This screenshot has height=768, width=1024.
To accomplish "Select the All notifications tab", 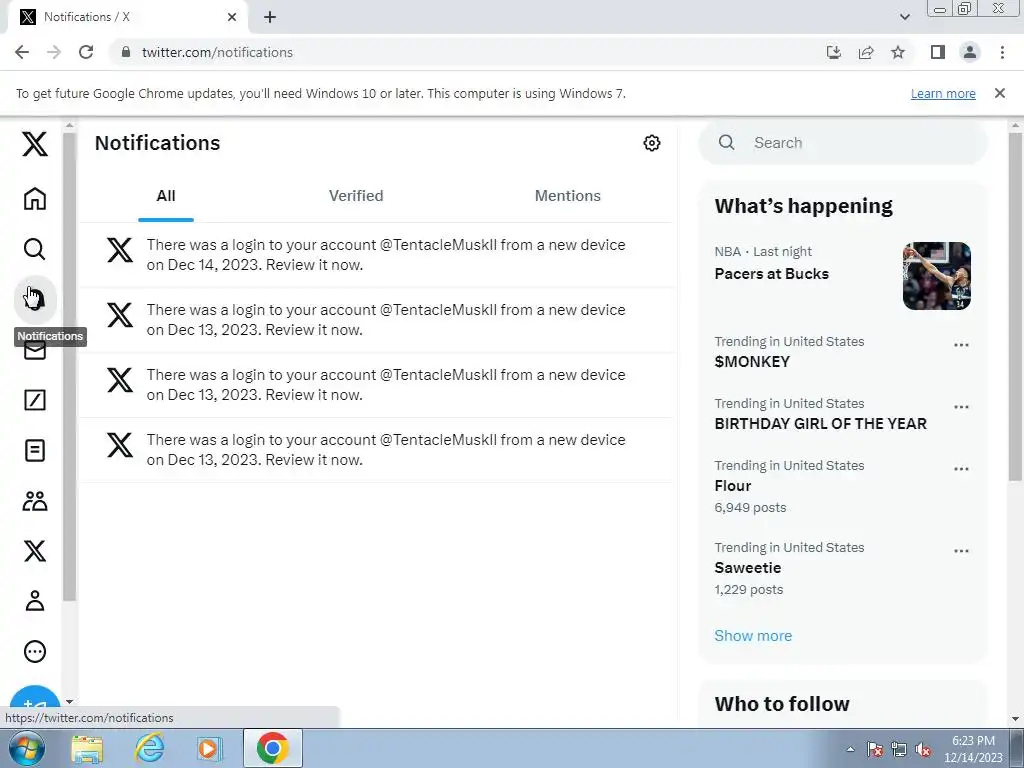I will click(x=166, y=196).
